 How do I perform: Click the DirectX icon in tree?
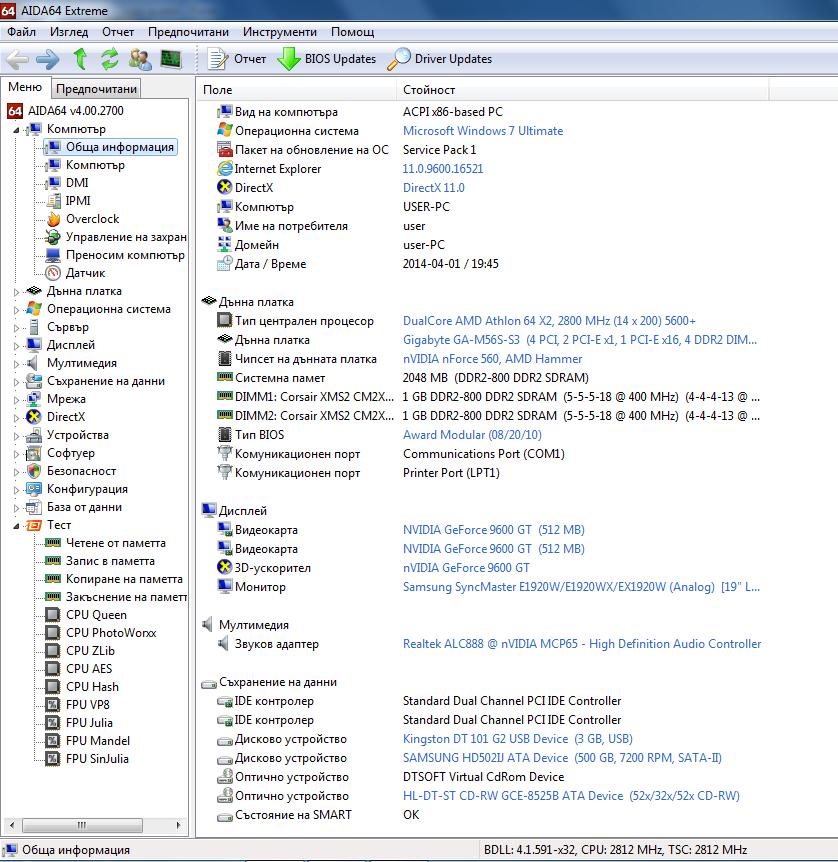[x=34, y=417]
